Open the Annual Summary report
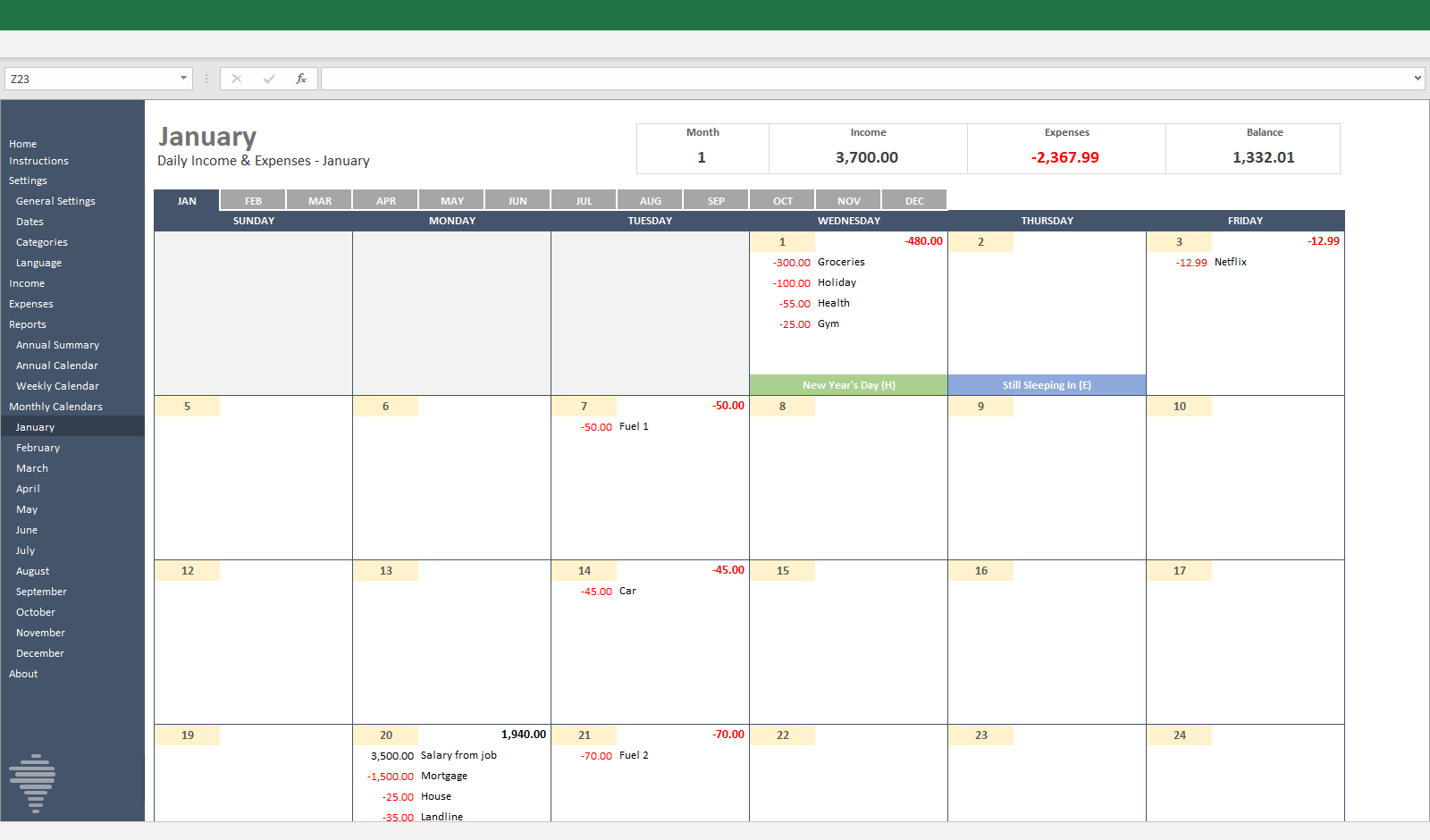This screenshot has height=840, width=1430. click(57, 345)
